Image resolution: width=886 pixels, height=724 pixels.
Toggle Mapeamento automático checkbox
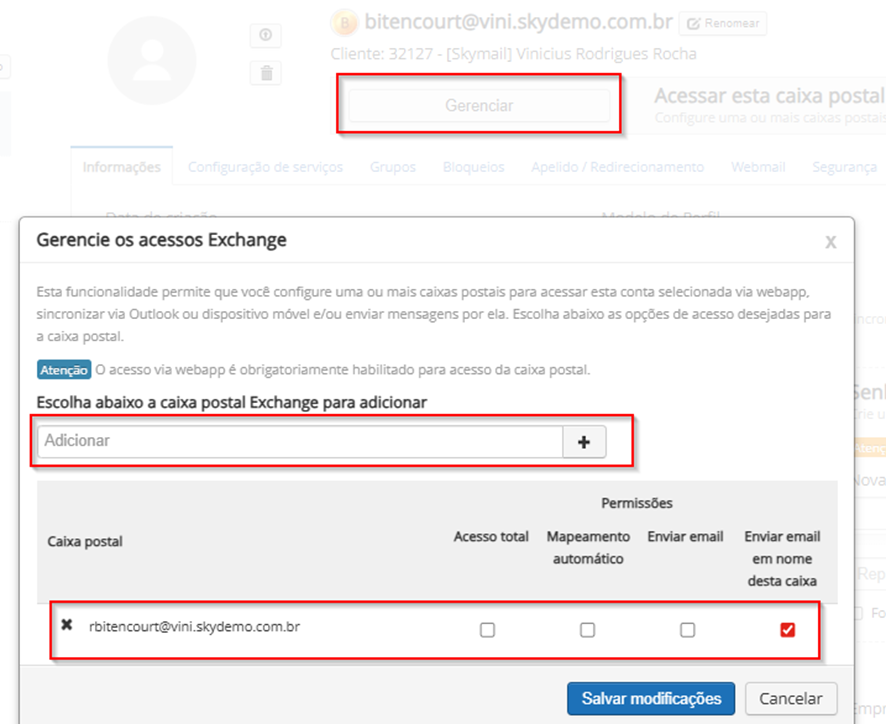click(587, 630)
